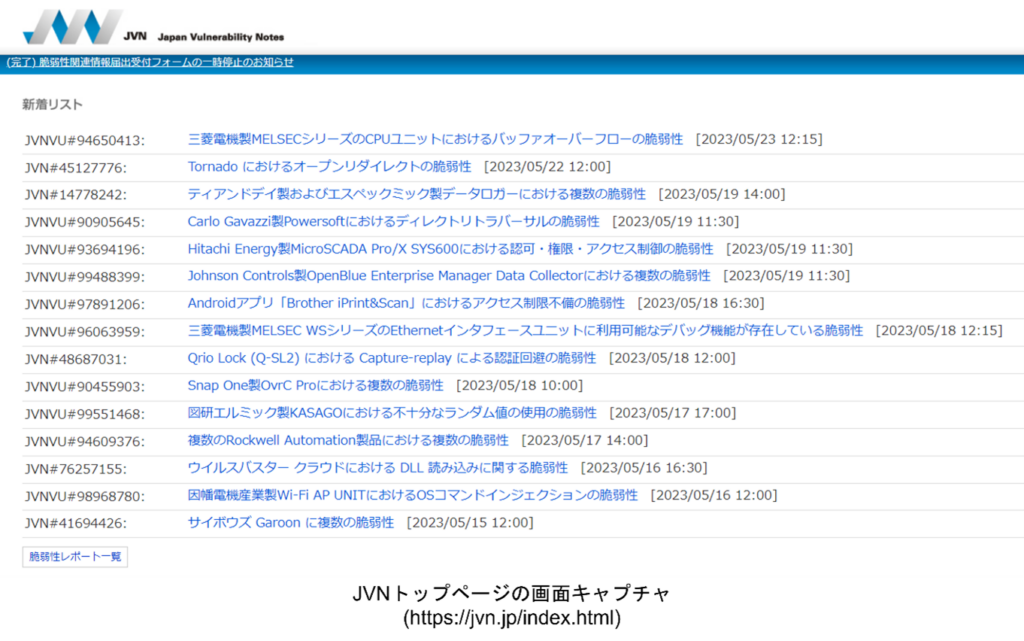Open ウイルスバスター クラウド DLL advisory link
Screen dimensions: 1024x641
pos(377,467)
